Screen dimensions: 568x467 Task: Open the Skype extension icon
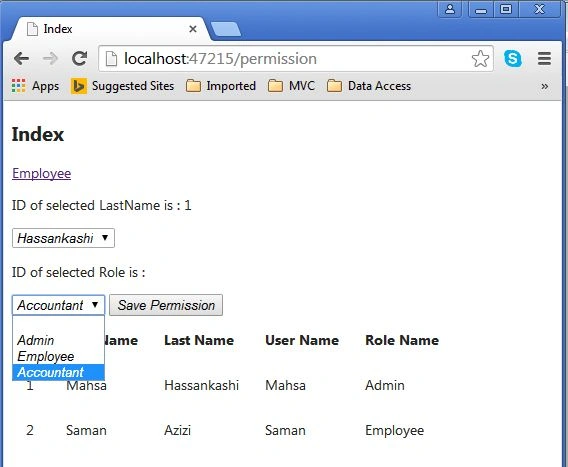pyautogui.click(x=513, y=58)
